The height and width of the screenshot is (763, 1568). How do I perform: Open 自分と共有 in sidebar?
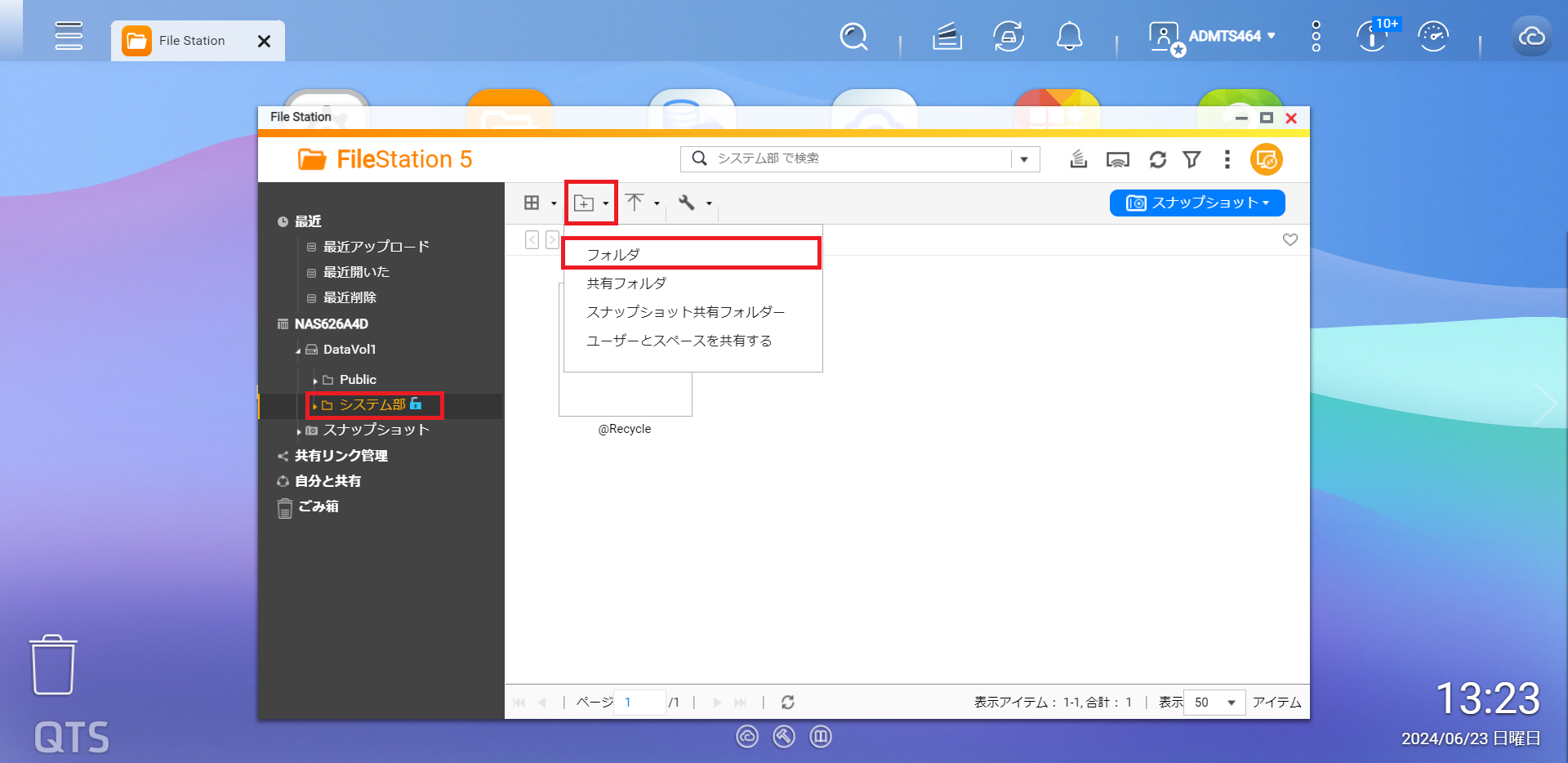click(x=327, y=481)
